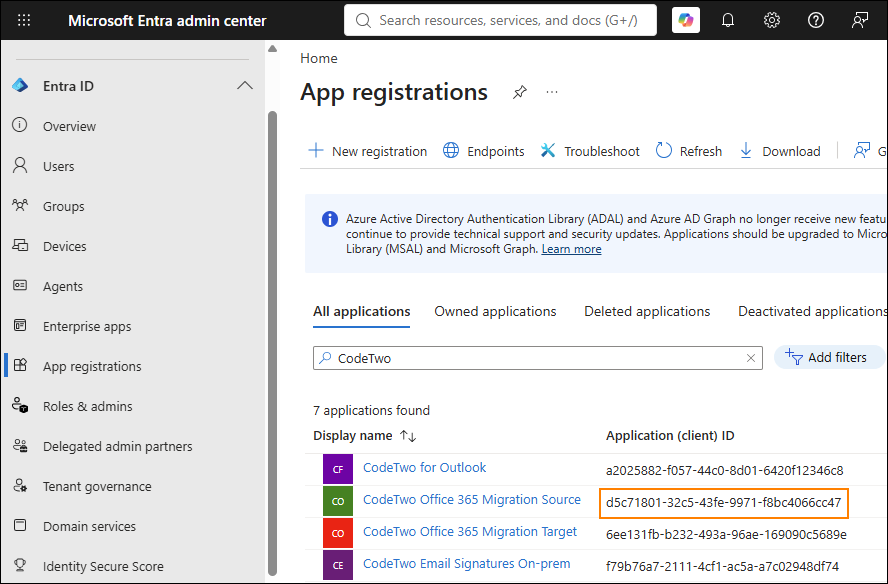Switch to the Deleted applications tab

(647, 312)
